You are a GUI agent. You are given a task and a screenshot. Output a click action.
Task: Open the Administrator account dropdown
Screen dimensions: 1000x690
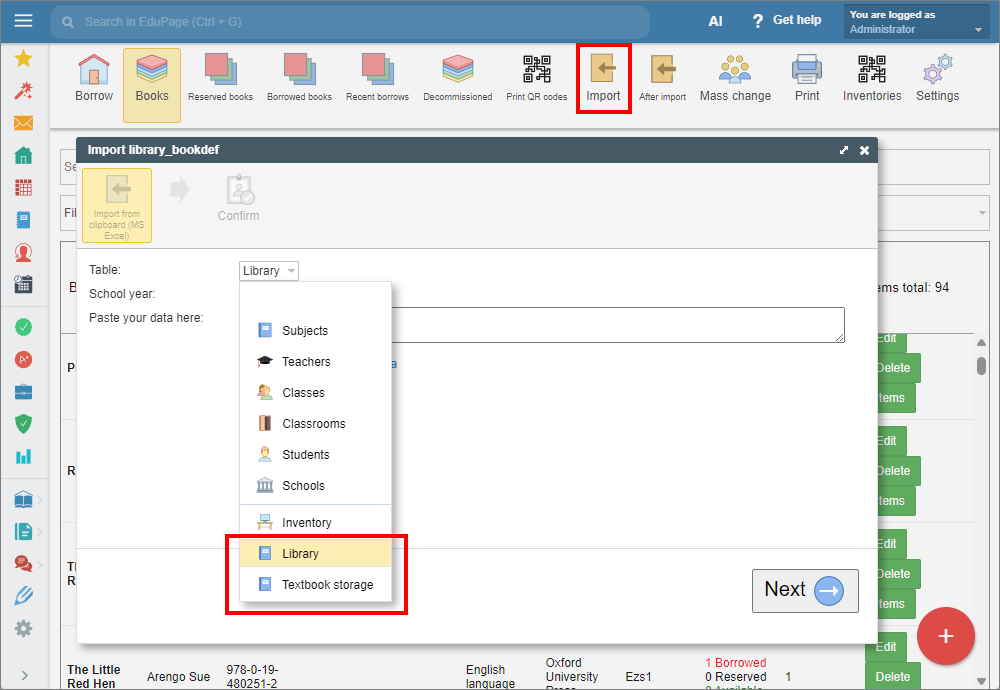tap(916, 22)
